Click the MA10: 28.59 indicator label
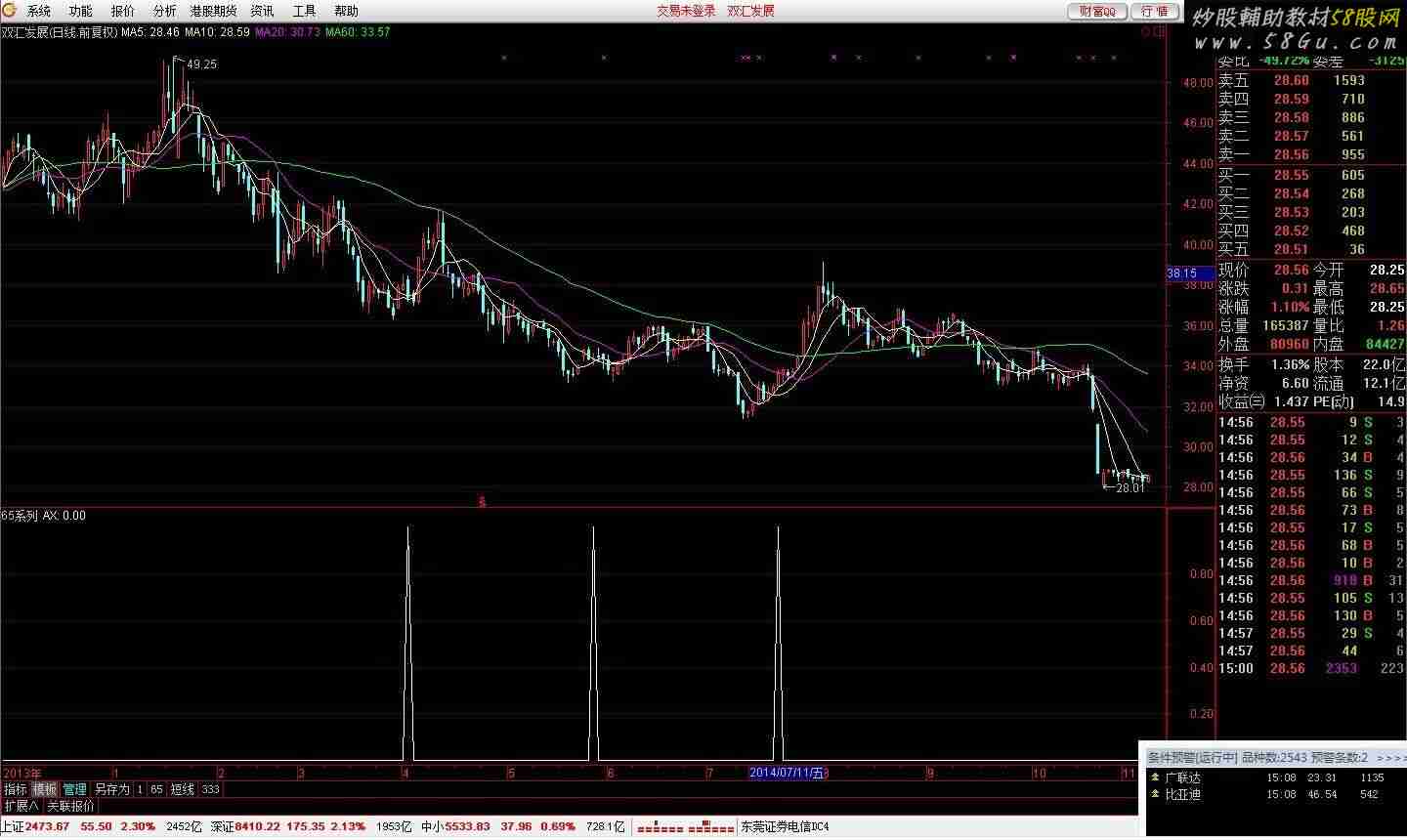The width and height of the screenshot is (1407, 840). pos(217,32)
